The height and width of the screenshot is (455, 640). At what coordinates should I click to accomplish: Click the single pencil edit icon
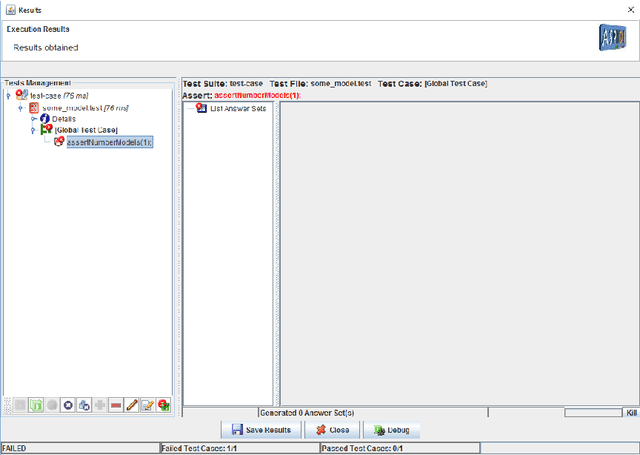[x=132, y=405]
